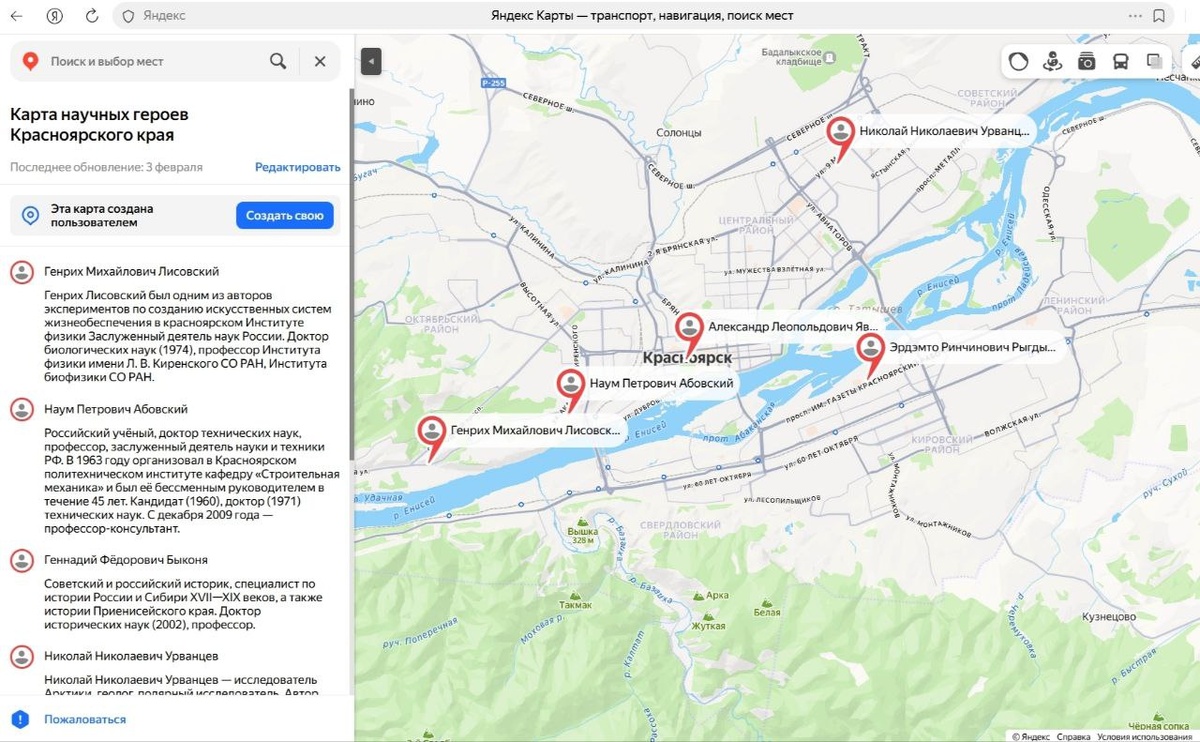This screenshot has width=1200, height=742.
Task: Click map pin of Александр Леопольдович
Action: point(690,330)
